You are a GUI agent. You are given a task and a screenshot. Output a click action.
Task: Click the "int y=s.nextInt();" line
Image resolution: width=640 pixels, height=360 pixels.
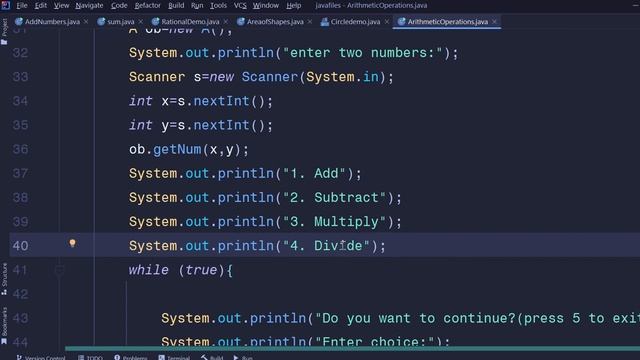coord(201,125)
